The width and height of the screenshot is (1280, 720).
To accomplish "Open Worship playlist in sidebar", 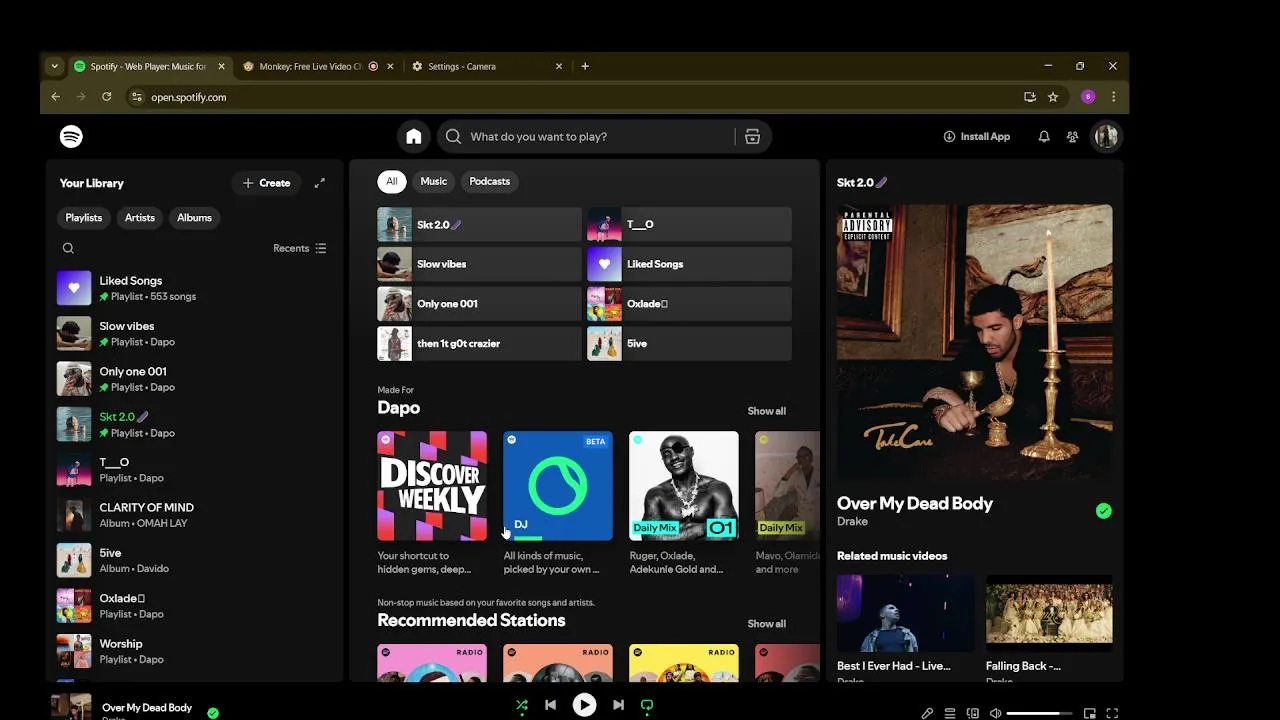I will pos(193,651).
